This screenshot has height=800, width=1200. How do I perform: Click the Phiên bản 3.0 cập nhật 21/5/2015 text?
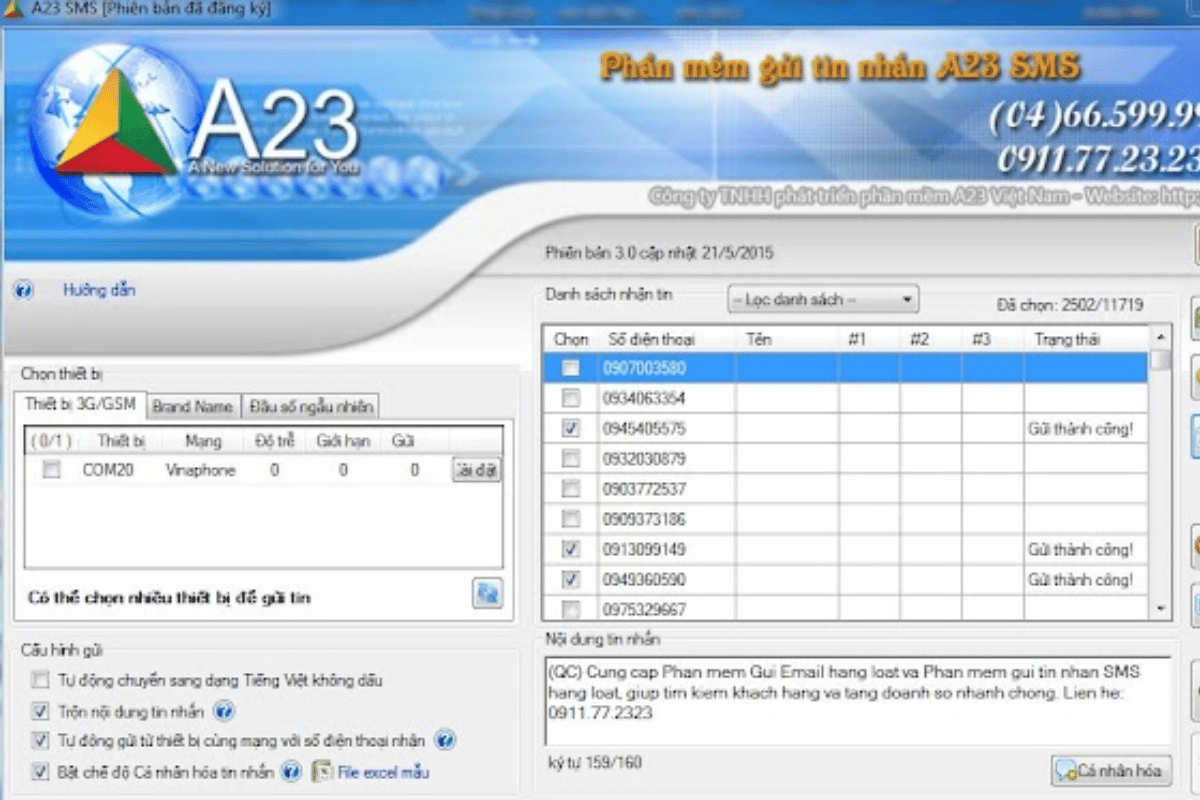pyautogui.click(x=659, y=253)
